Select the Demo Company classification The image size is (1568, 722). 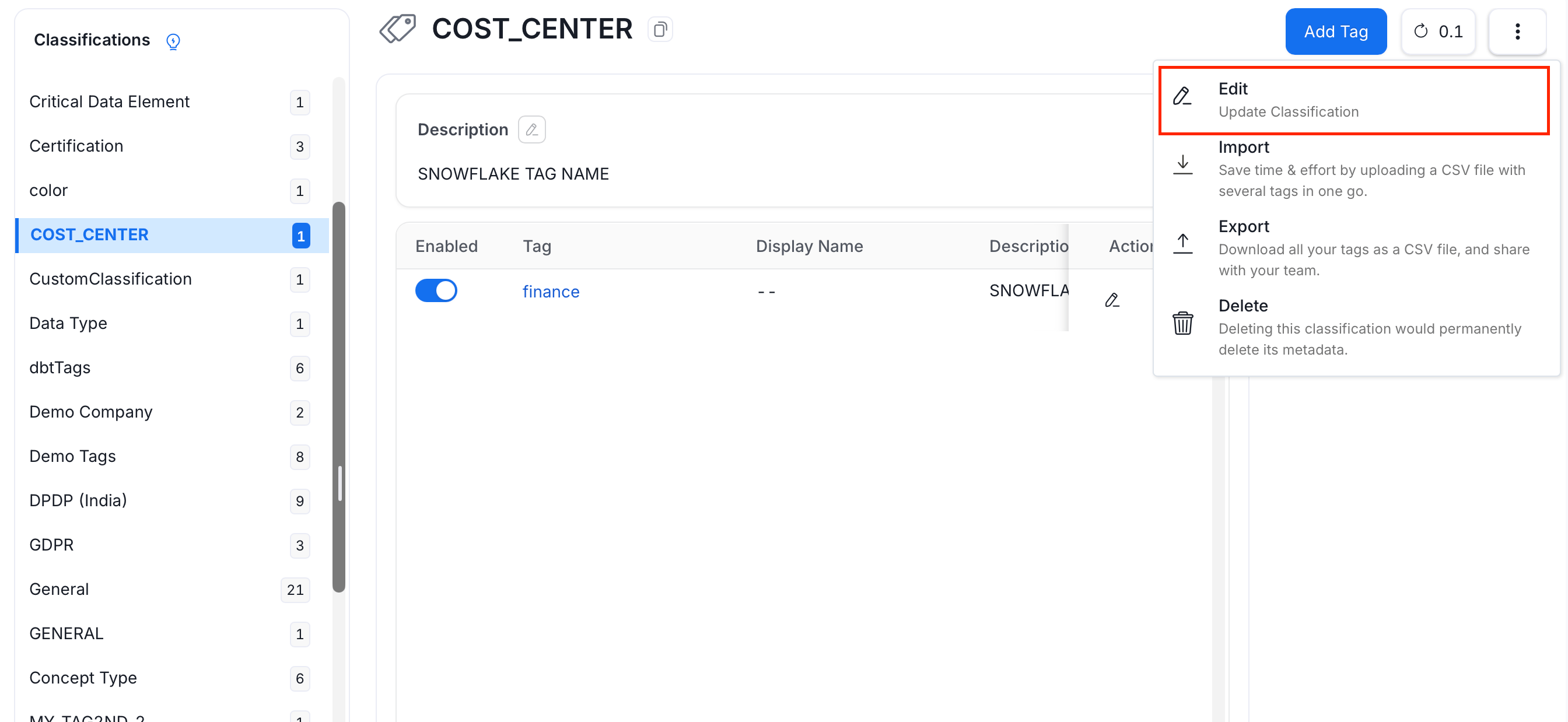click(171, 412)
